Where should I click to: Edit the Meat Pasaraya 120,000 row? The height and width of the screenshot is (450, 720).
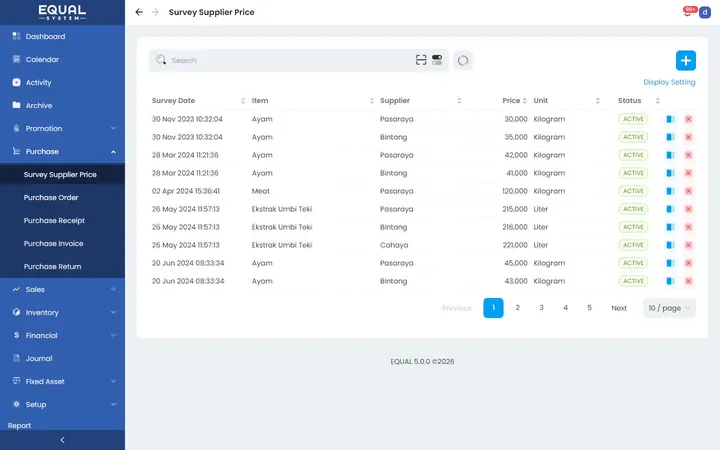click(x=670, y=191)
